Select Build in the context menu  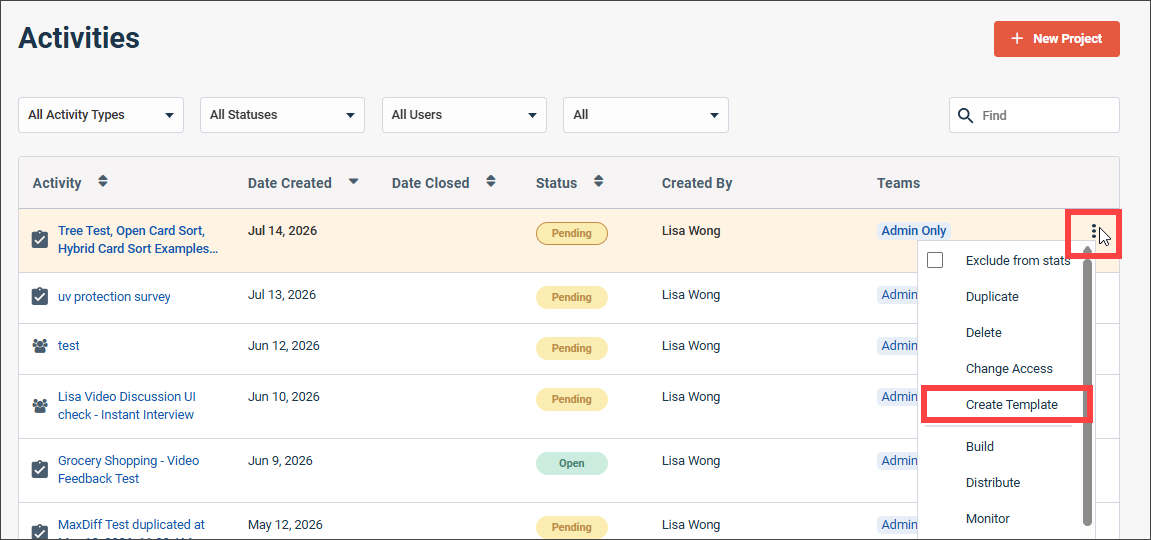tap(979, 446)
